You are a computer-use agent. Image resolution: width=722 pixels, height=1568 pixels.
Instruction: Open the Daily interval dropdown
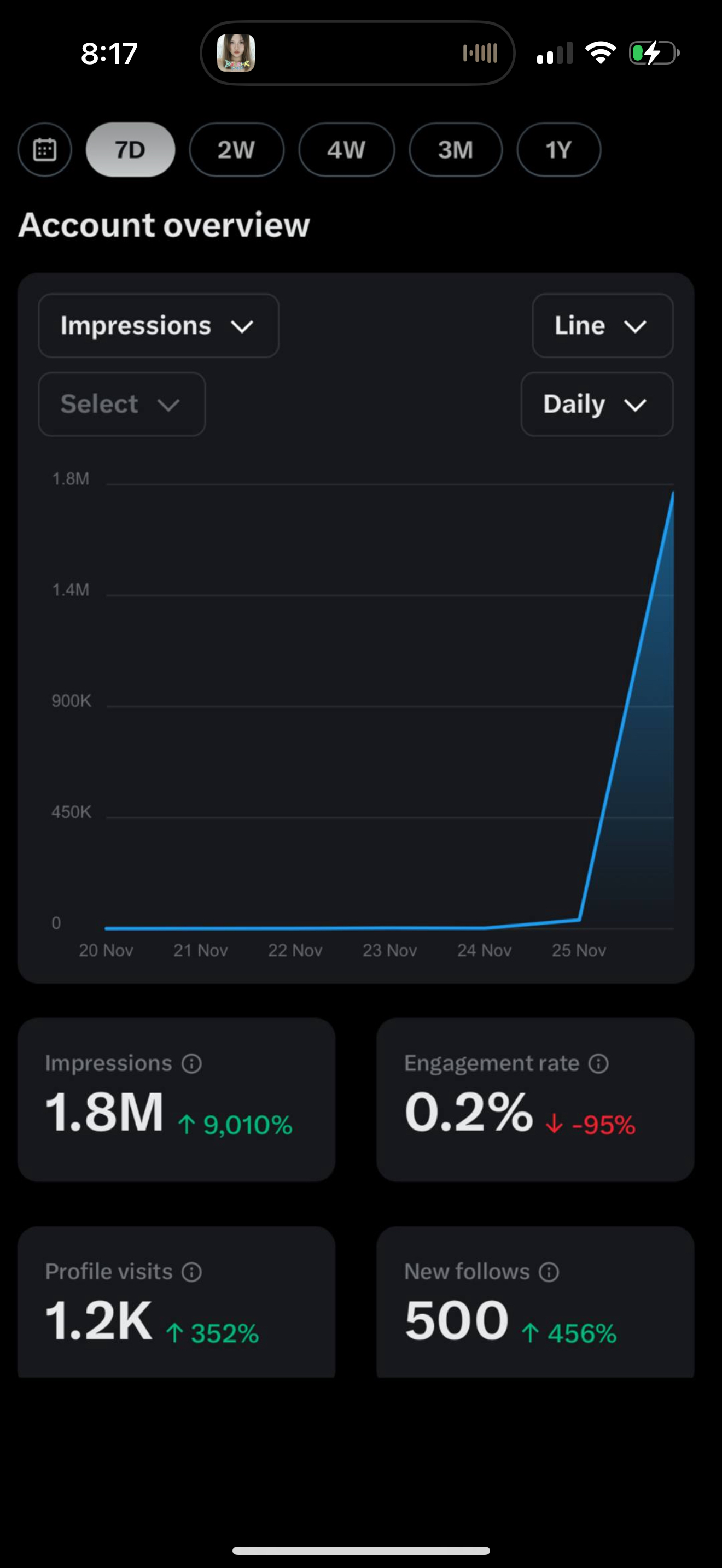(x=597, y=404)
